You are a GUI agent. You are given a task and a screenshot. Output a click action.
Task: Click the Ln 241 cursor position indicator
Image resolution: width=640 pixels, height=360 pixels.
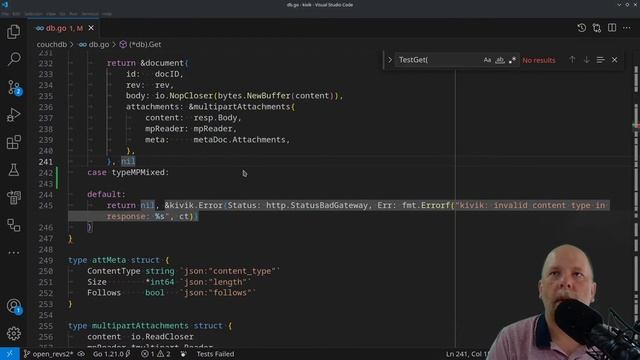pyautogui.click(x=467, y=354)
